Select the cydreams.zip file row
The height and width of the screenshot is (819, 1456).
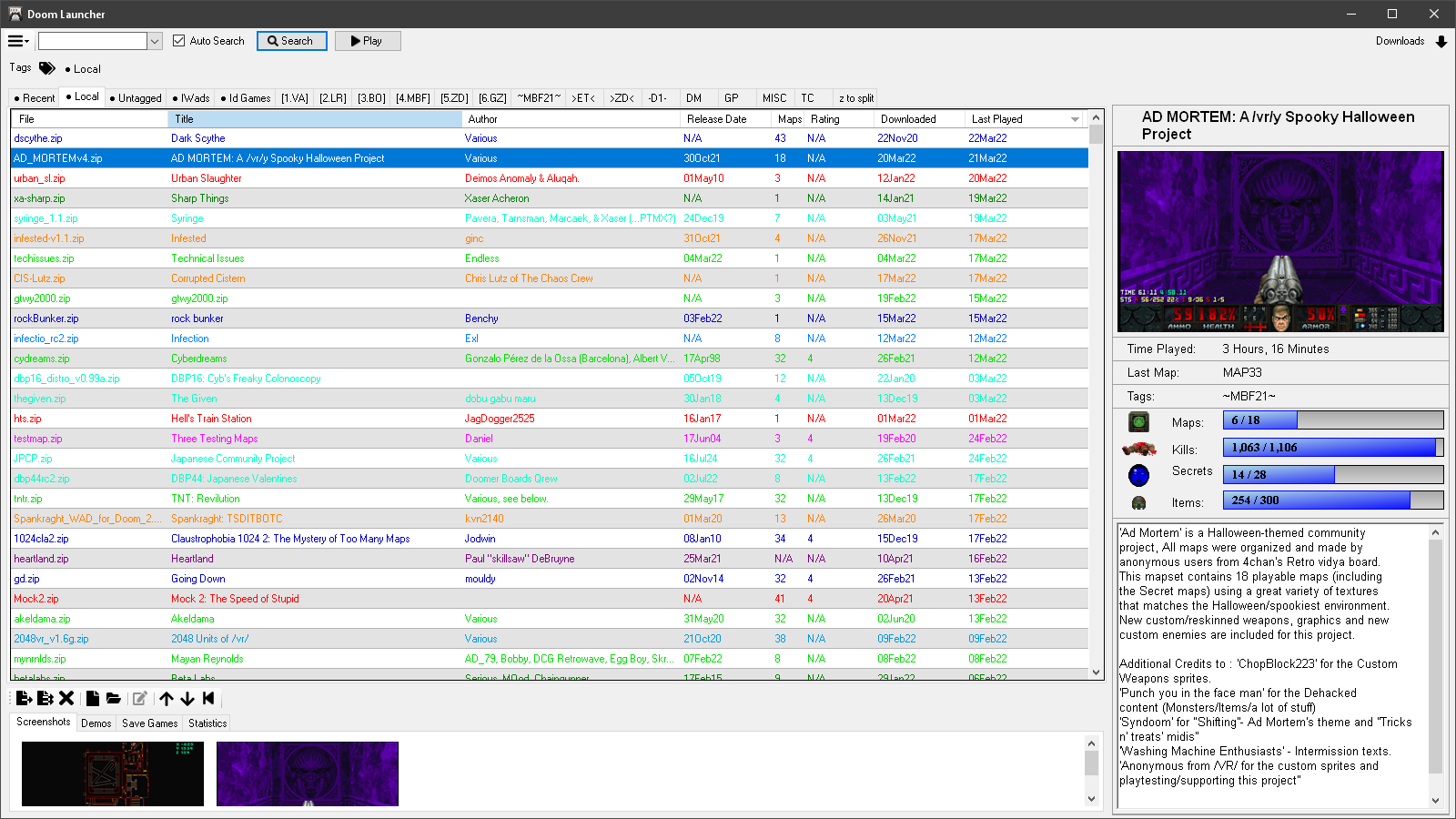550,359
